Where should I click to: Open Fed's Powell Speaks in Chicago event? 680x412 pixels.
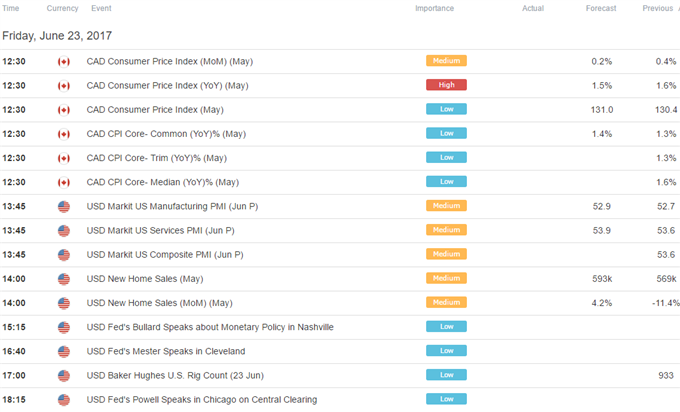pyautogui.click(x=202, y=400)
